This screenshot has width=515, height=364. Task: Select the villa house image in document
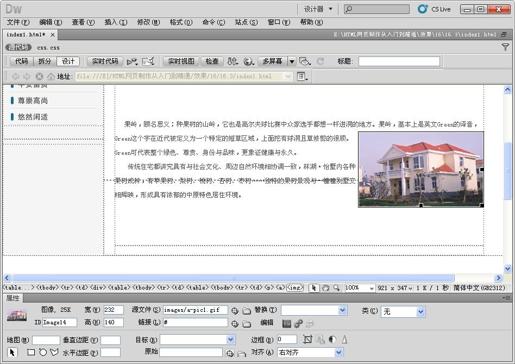(421, 170)
